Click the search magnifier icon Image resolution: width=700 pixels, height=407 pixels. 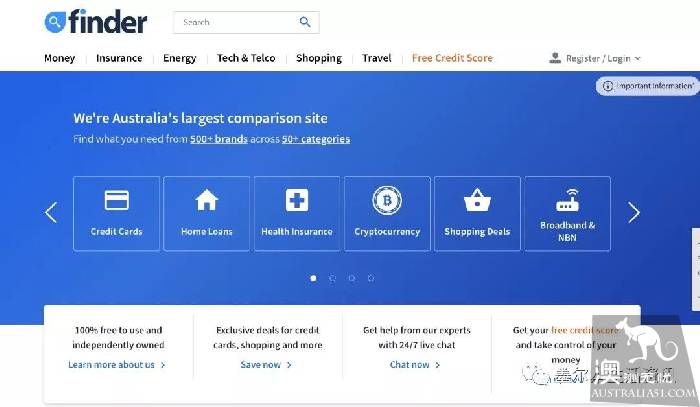point(305,22)
